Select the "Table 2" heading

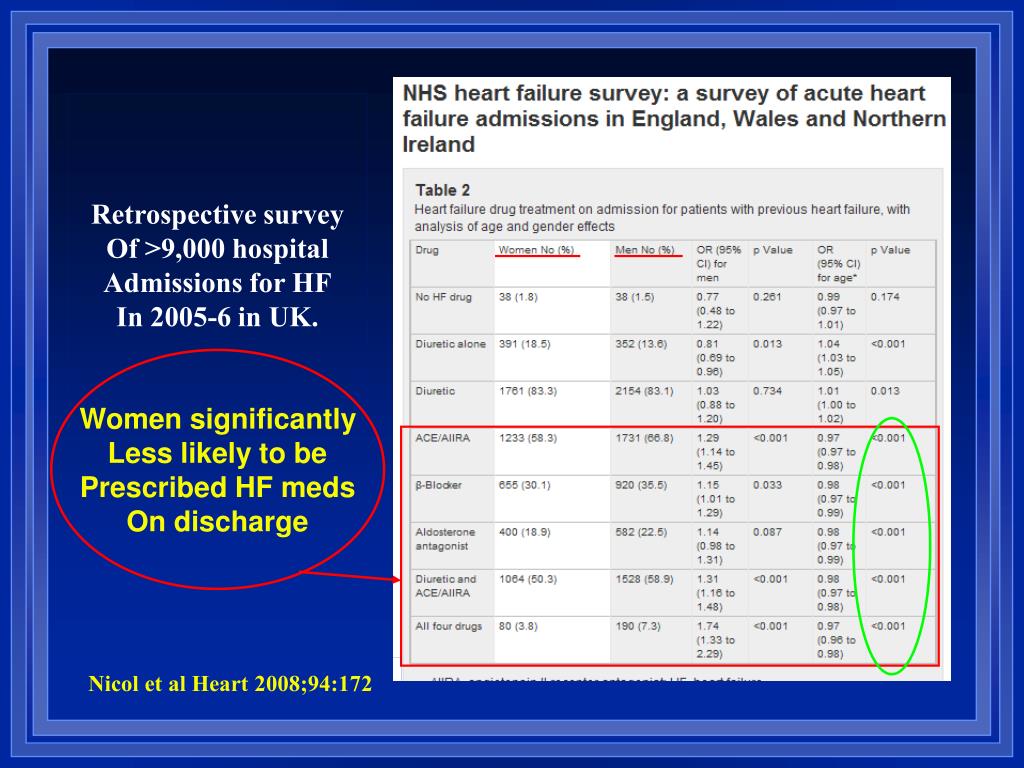[443, 190]
